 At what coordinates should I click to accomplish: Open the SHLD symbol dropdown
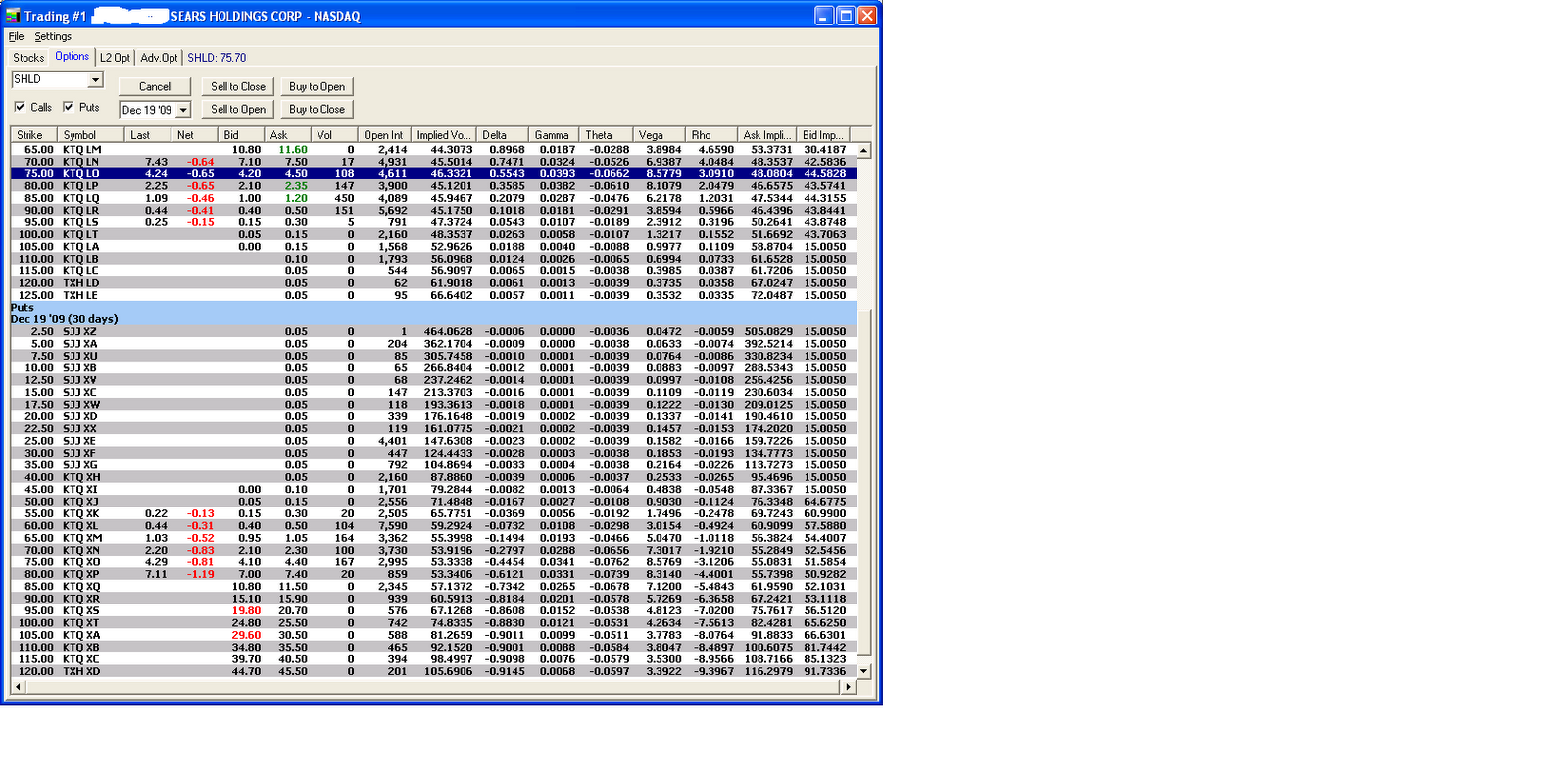point(96,80)
